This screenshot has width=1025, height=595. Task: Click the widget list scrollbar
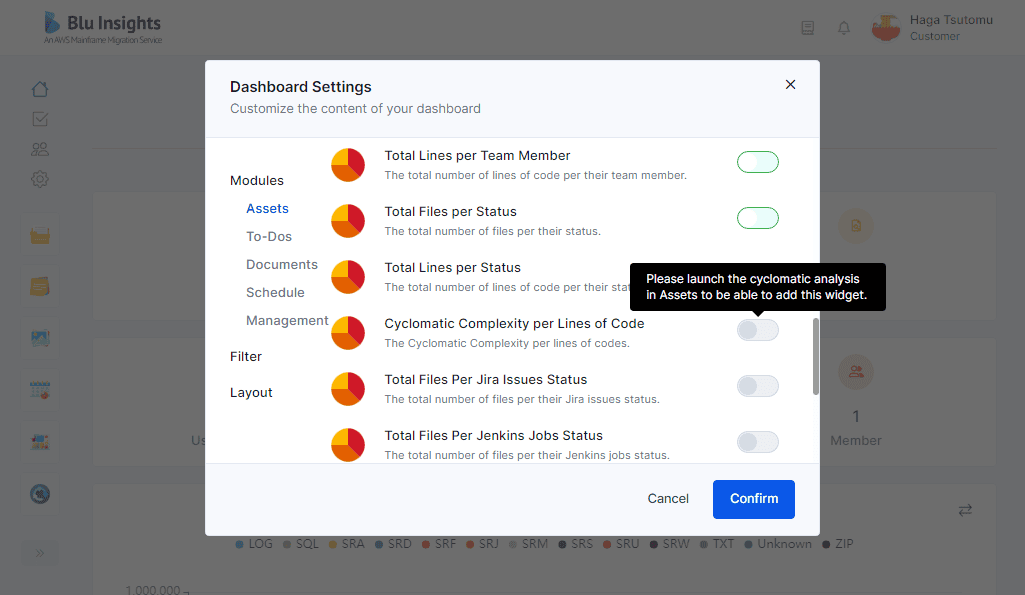(x=815, y=356)
